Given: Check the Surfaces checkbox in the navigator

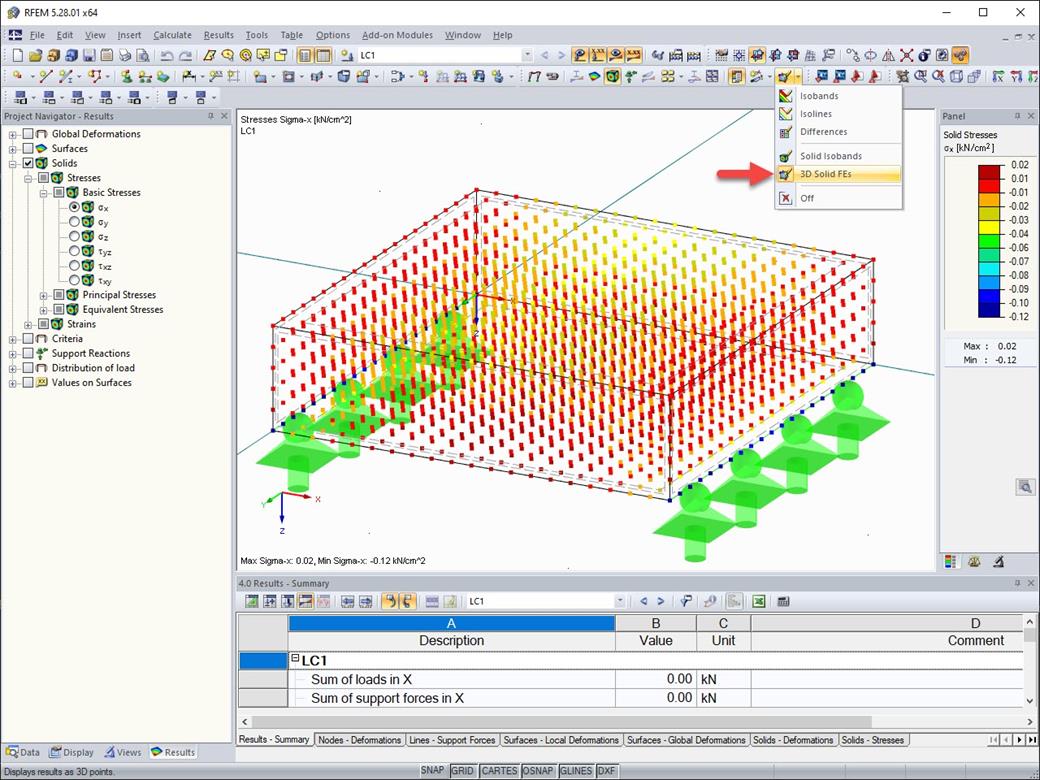Looking at the screenshot, I should pyautogui.click(x=30, y=148).
